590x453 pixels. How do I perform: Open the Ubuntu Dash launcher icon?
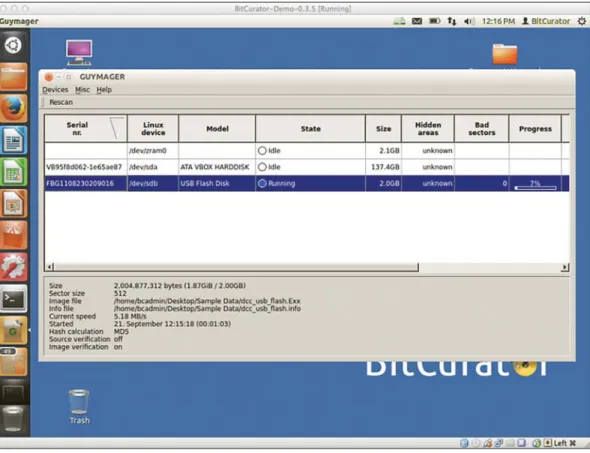click(x=13, y=46)
